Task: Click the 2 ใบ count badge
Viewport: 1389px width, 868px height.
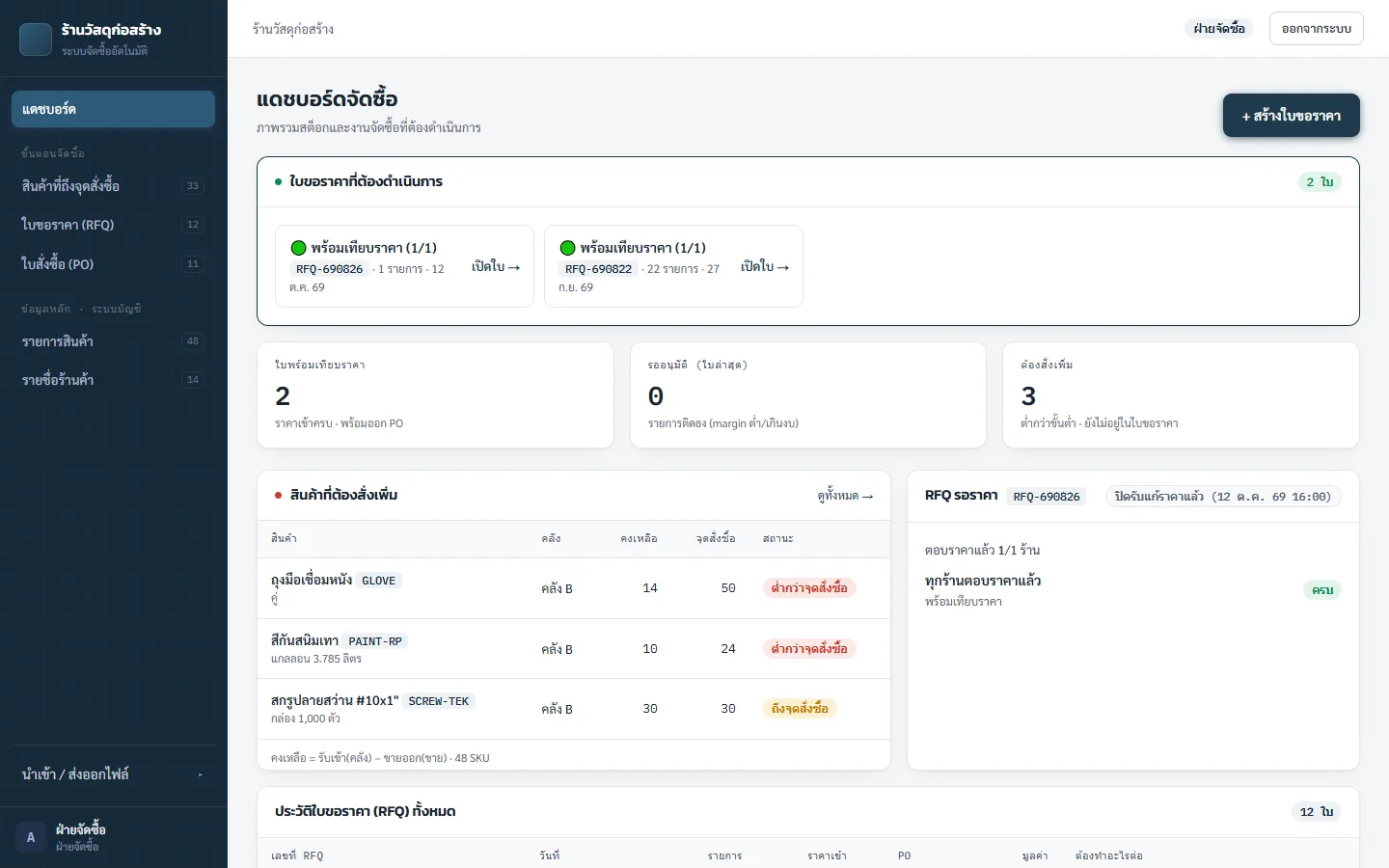Action: (x=1320, y=182)
